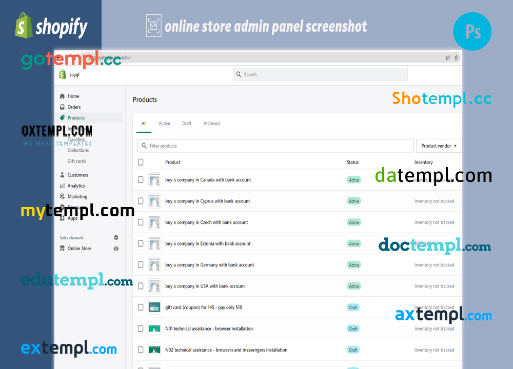The width and height of the screenshot is (513, 369).
Task: Check the Canada company product checkbox
Action: [141, 180]
